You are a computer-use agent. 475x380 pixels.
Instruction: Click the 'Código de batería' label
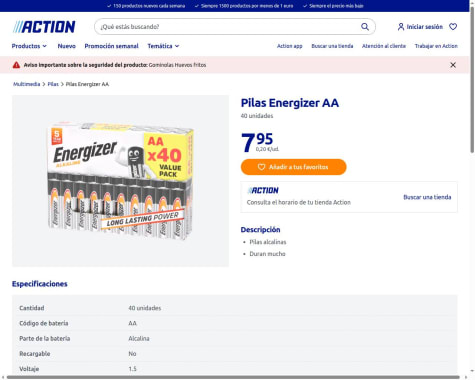44,323
